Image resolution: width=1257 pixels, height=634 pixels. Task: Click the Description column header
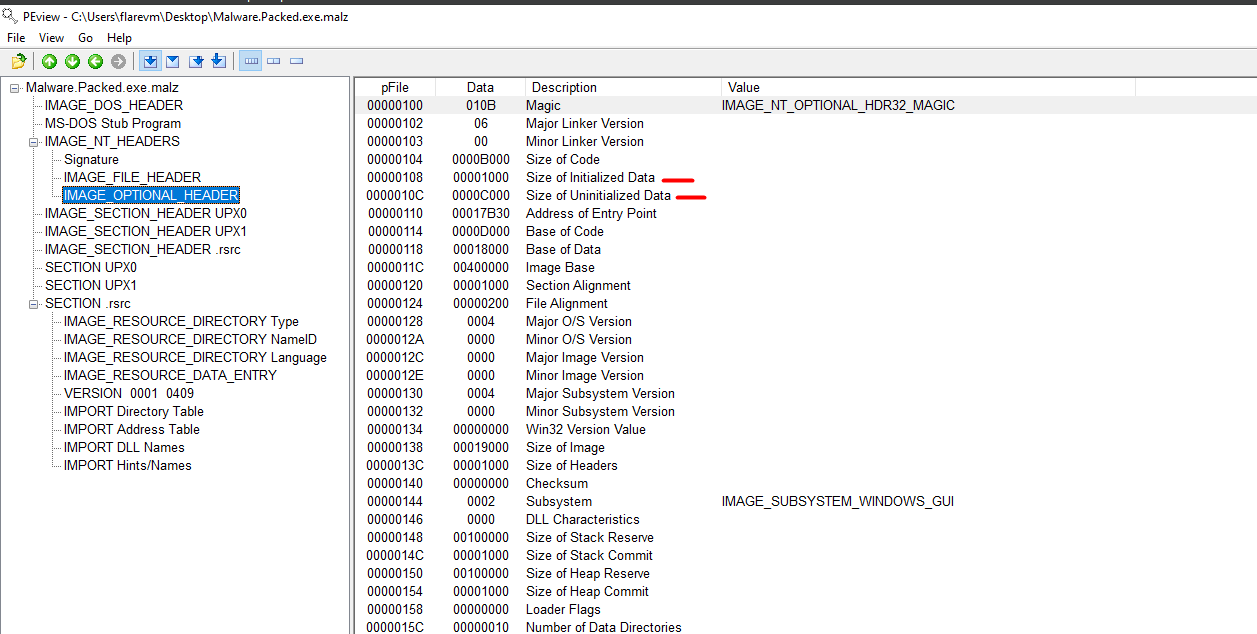(x=564, y=87)
